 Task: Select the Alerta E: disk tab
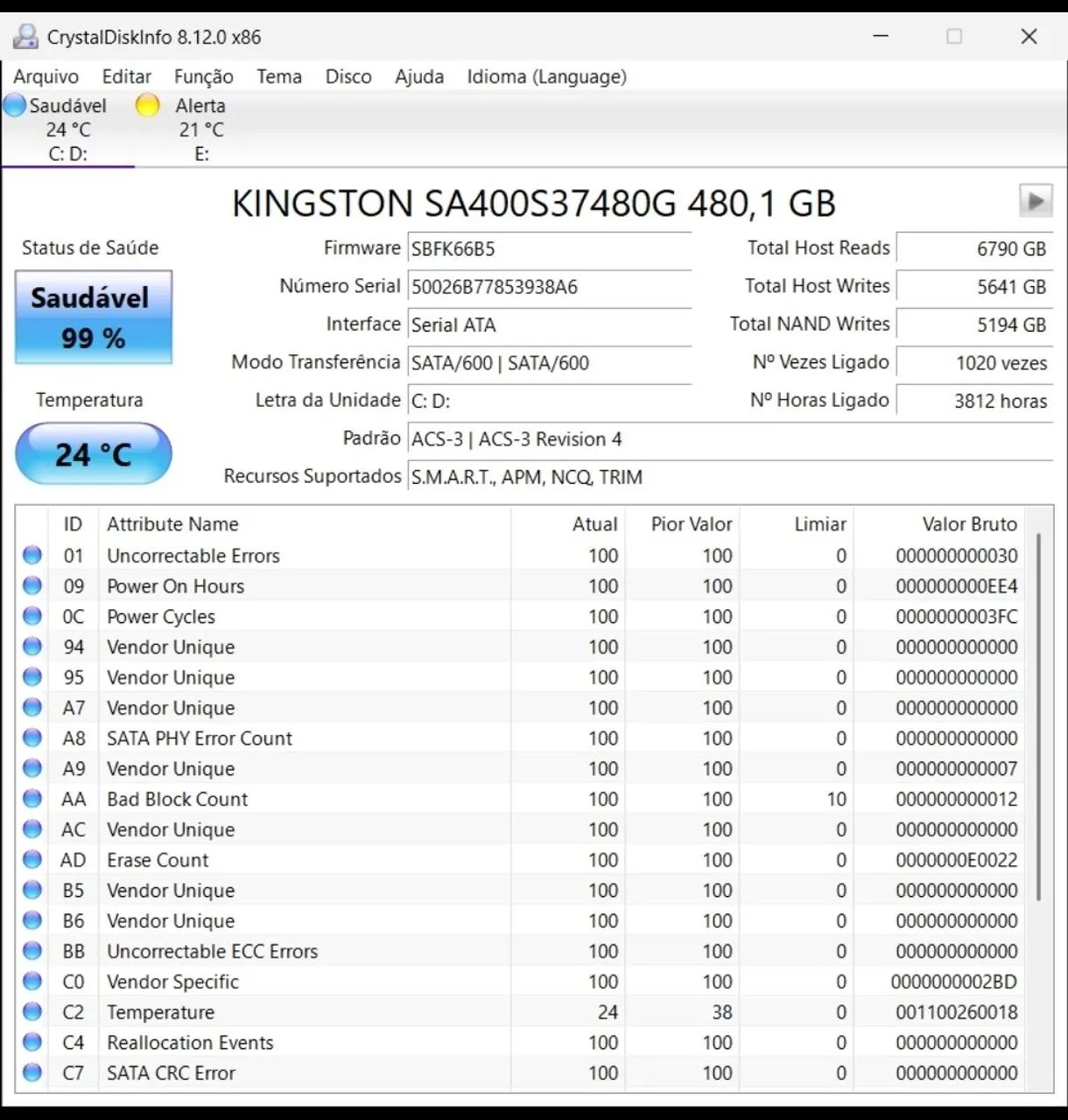click(x=200, y=129)
